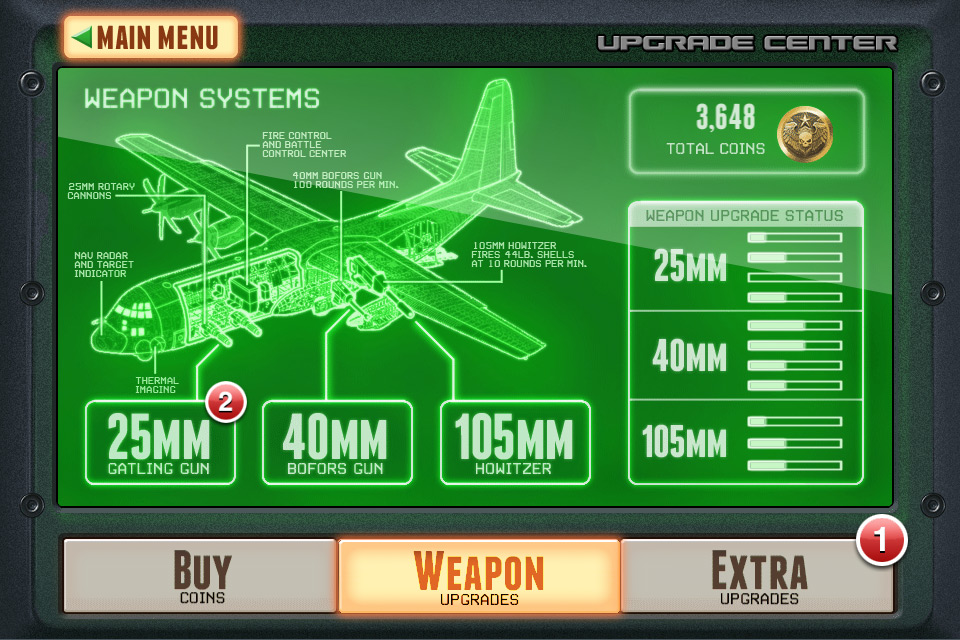This screenshot has height=640, width=960.
Task: Click the green arrow on Main Menu
Action: (82, 37)
